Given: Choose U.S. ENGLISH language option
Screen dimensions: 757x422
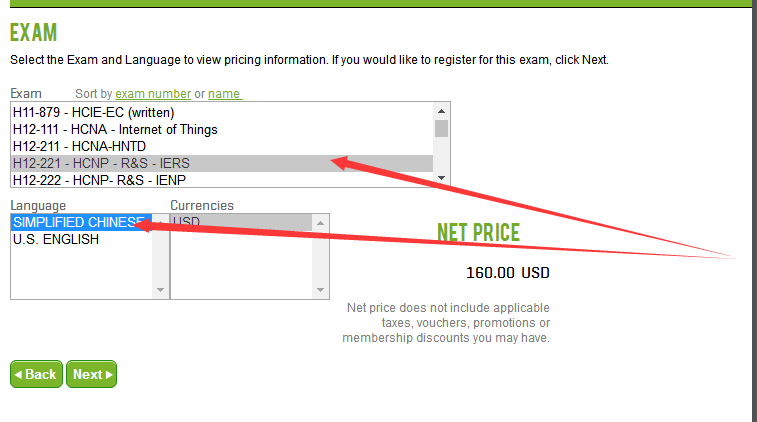Looking at the screenshot, I should click(56, 239).
